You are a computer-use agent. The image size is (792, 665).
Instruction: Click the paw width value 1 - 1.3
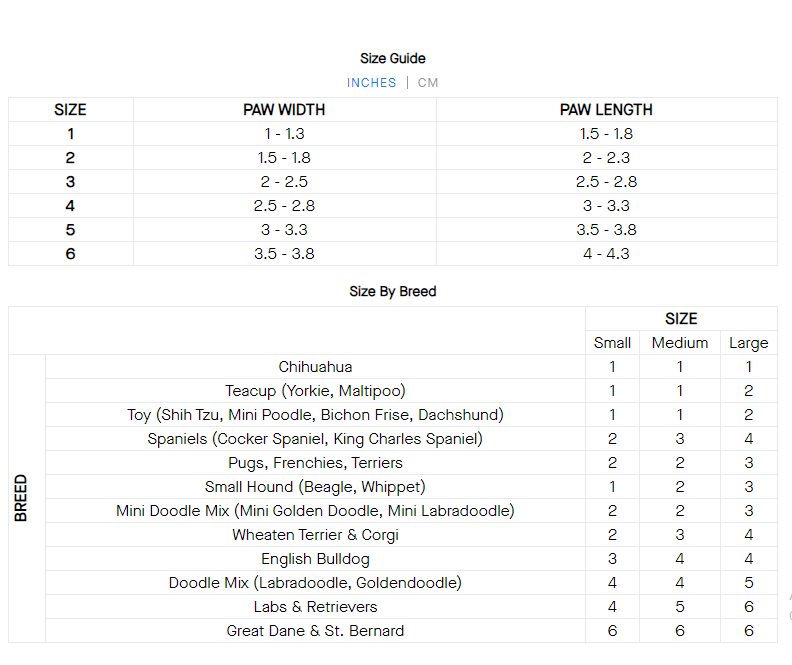point(284,134)
